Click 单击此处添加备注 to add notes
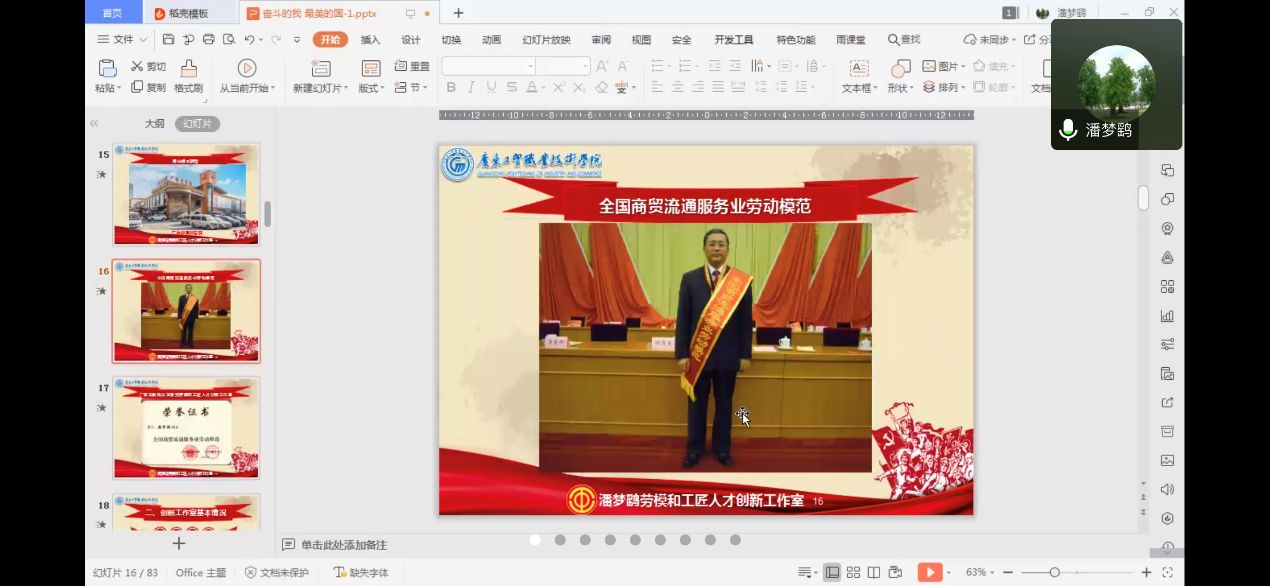The image size is (1270, 586). 343,545
